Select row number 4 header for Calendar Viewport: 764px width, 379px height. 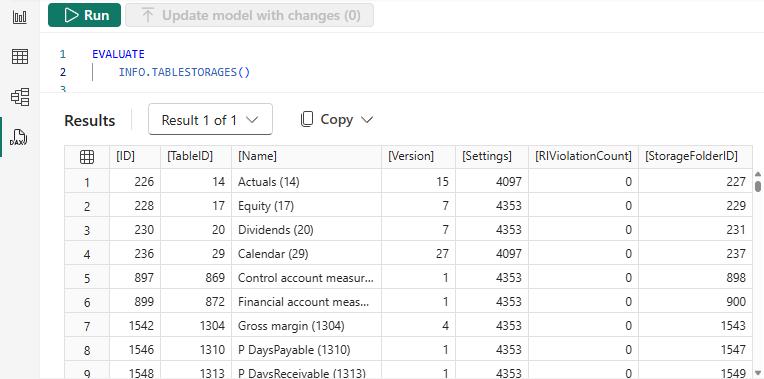pyautogui.click(x=87, y=254)
